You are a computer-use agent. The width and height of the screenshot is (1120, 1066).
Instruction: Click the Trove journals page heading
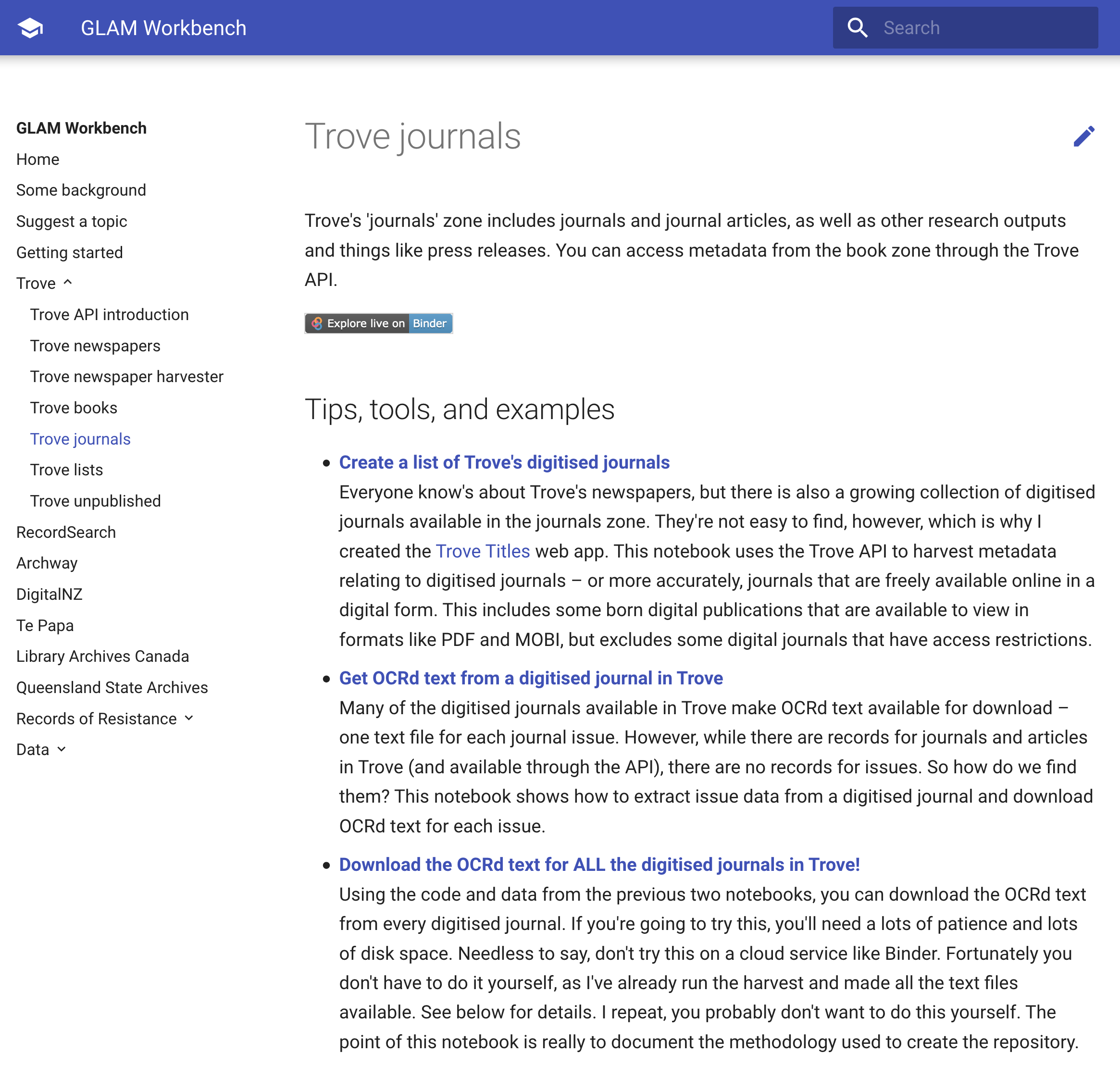[x=412, y=136]
